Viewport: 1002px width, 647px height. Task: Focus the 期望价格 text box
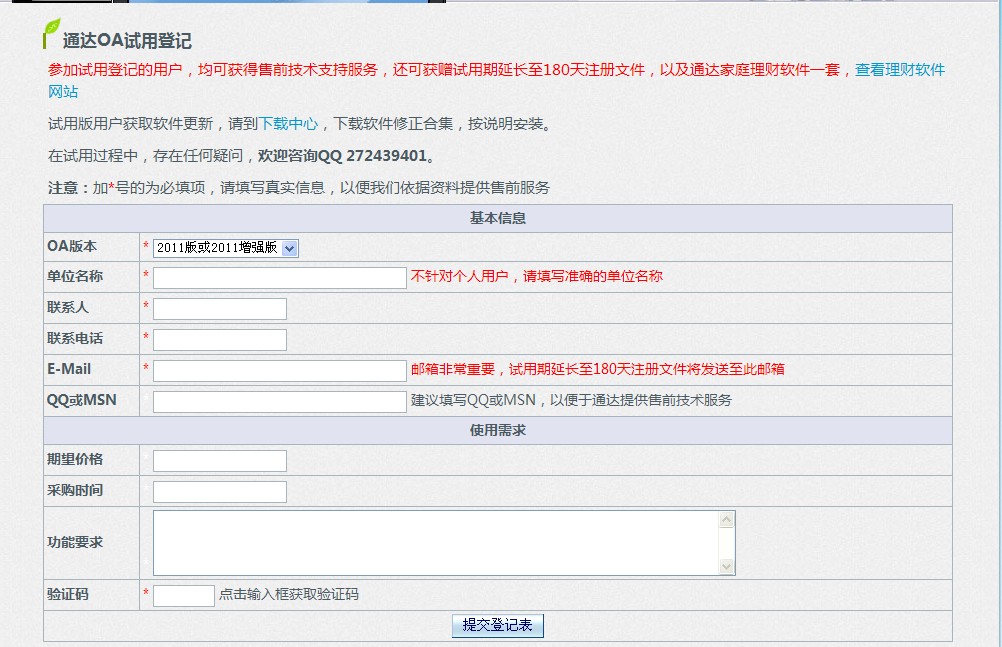(x=220, y=460)
